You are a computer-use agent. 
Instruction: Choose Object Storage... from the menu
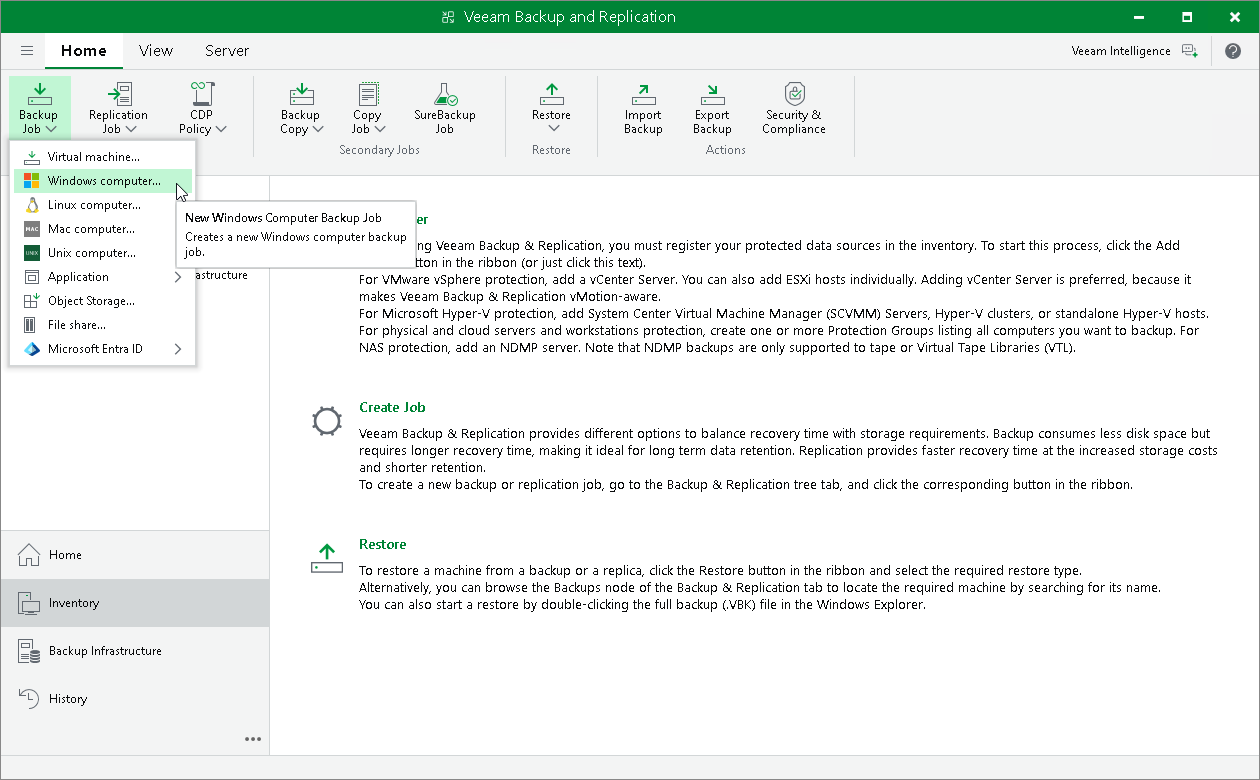tap(102, 301)
